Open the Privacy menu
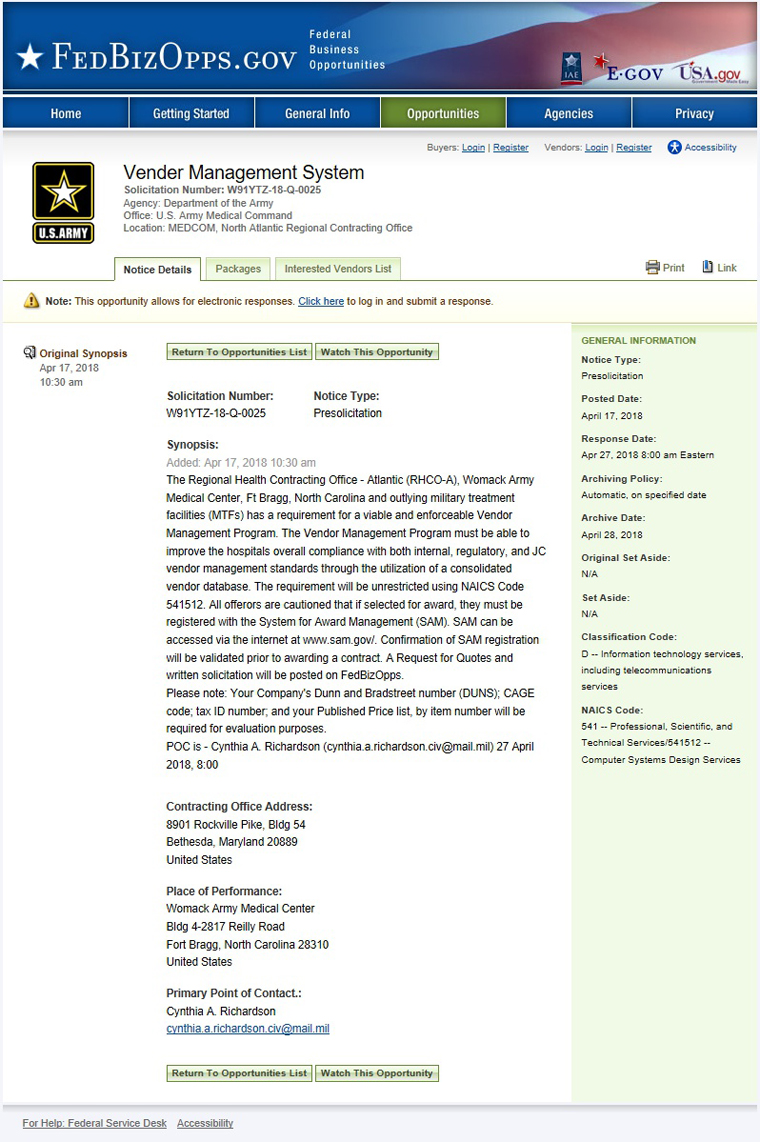 (694, 114)
